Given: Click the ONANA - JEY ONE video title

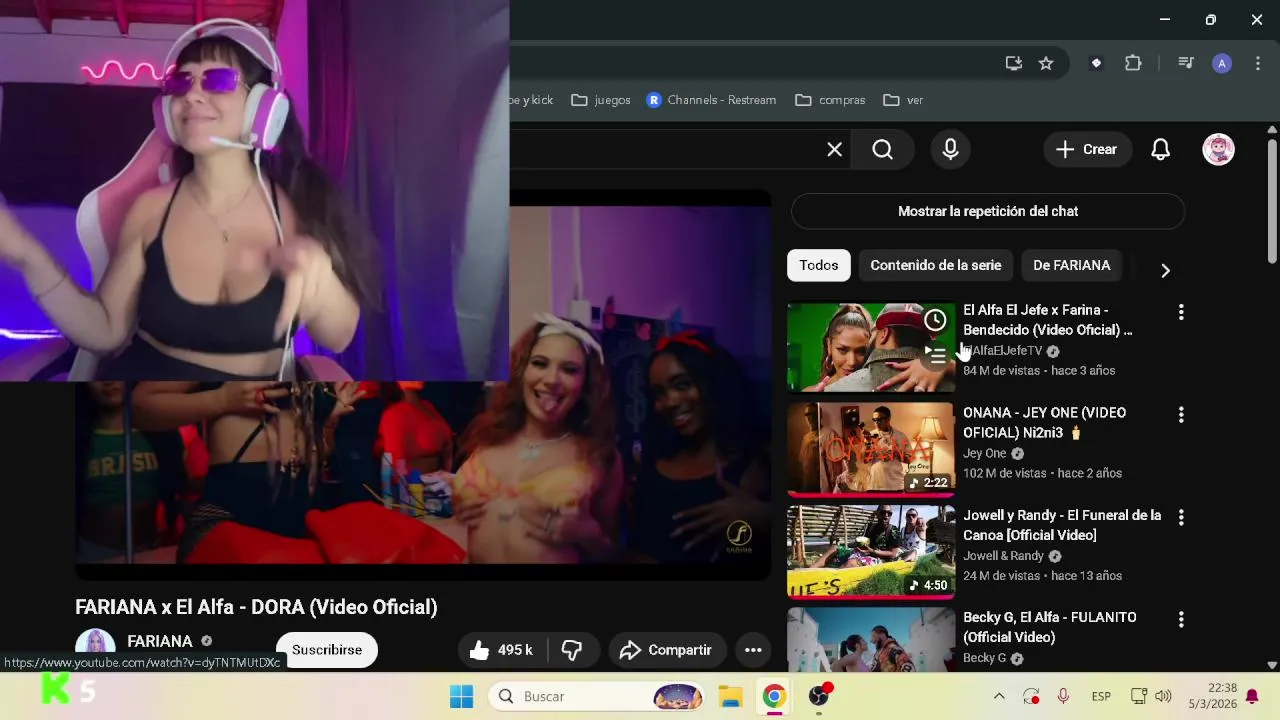Looking at the screenshot, I should pos(1044,423).
